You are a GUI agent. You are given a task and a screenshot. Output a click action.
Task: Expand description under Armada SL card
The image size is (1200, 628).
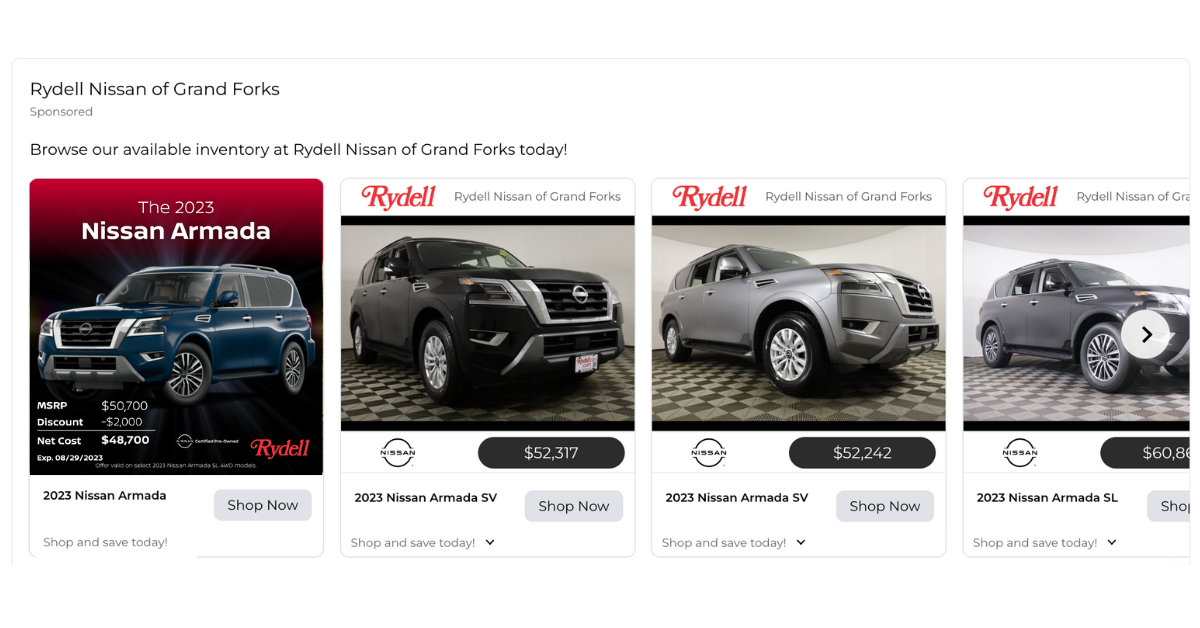click(x=1112, y=542)
